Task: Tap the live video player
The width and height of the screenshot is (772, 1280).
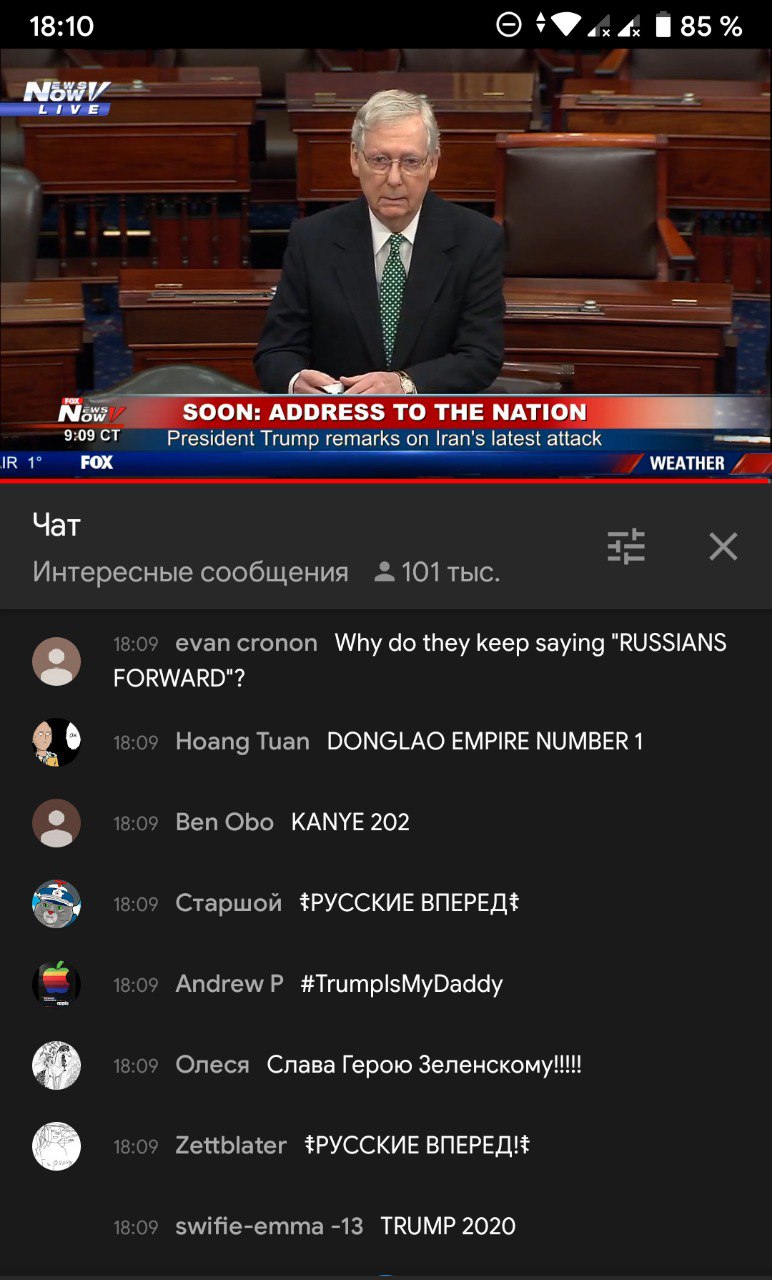Action: click(386, 264)
